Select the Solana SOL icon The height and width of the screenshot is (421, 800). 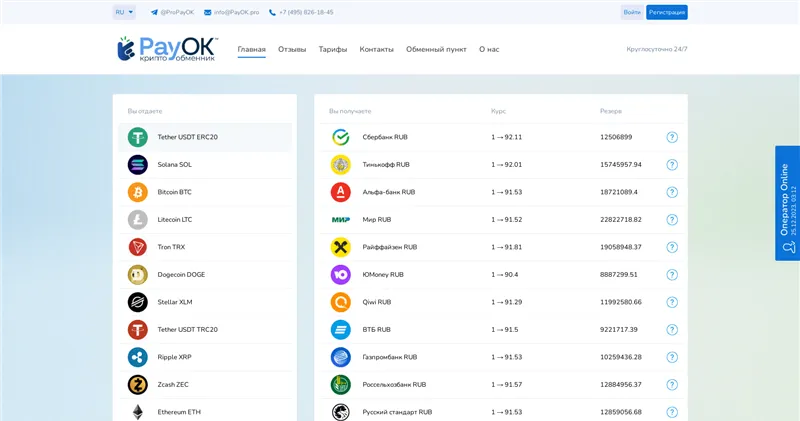[138, 165]
